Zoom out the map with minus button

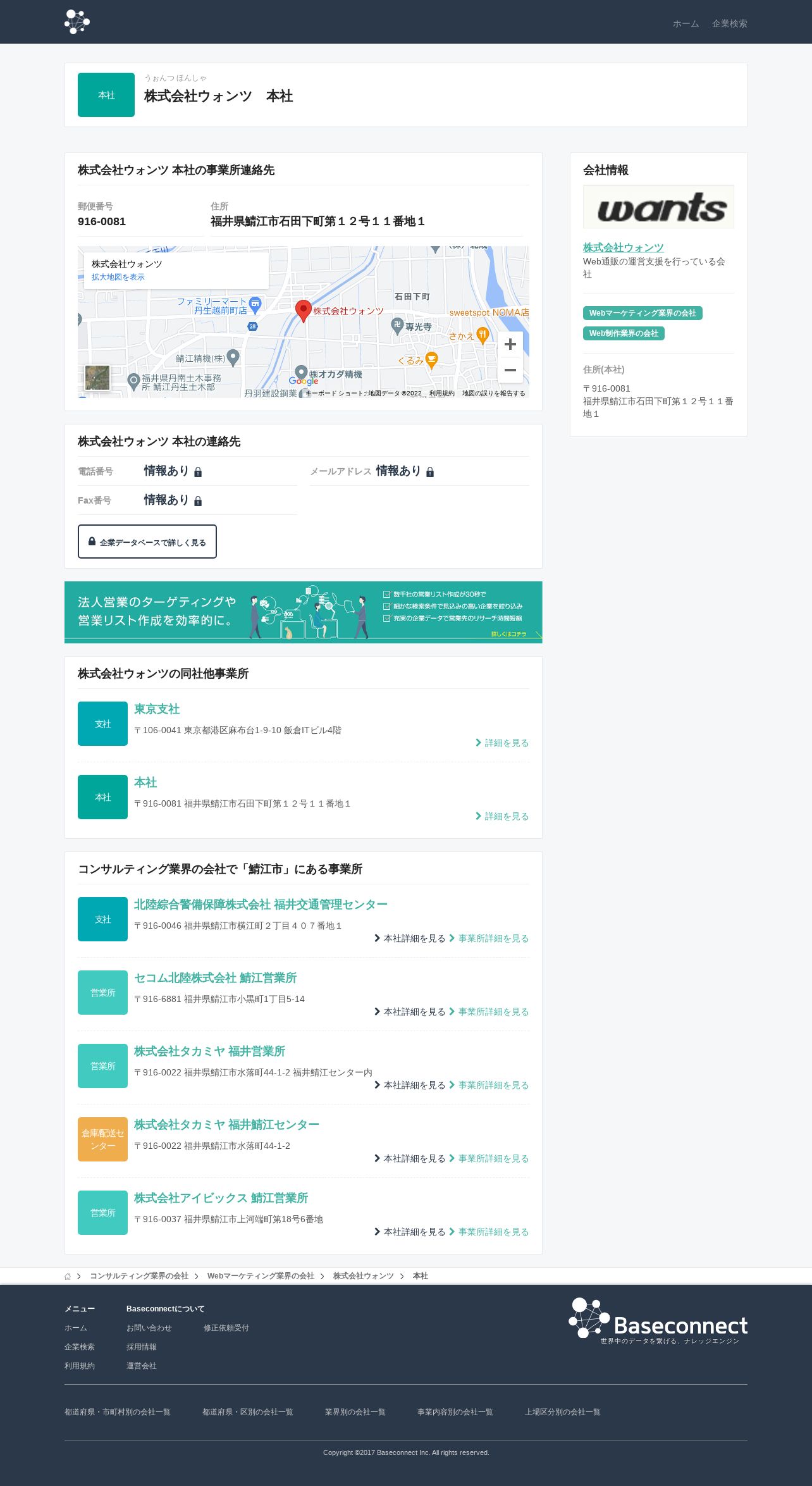pyautogui.click(x=510, y=370)
